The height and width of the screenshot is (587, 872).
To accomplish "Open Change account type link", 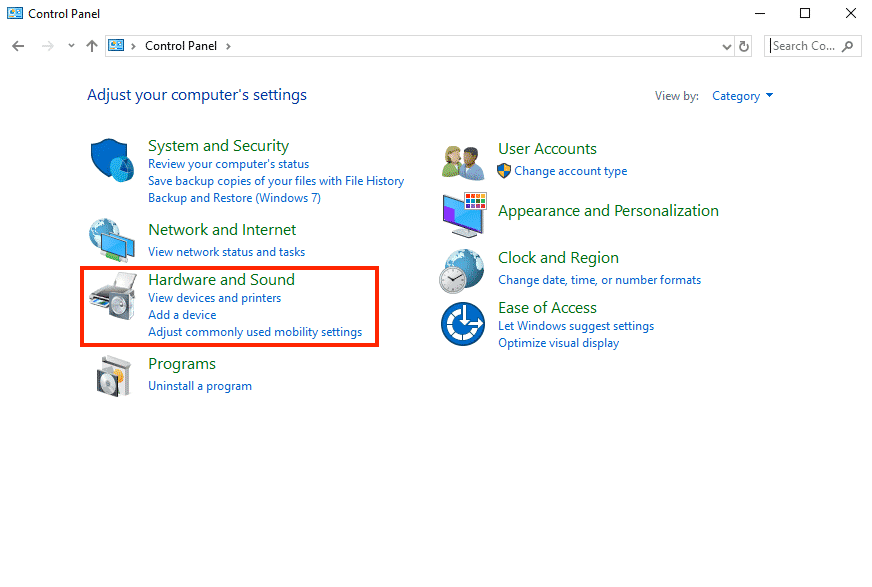I will [x=570, y=171].
